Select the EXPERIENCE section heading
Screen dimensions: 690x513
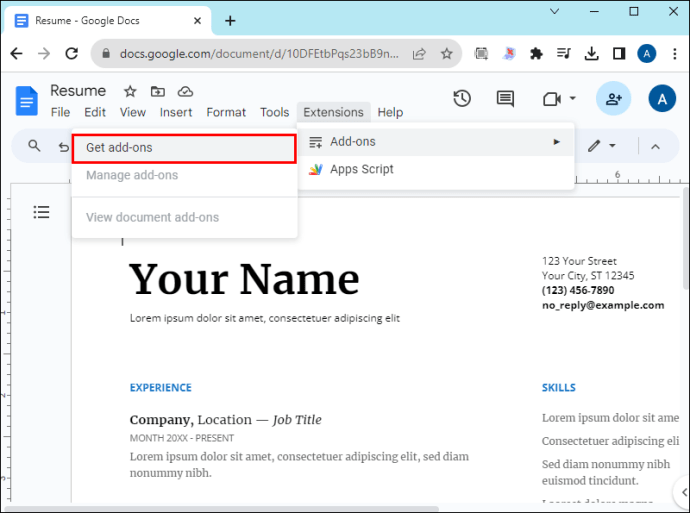(161, 388)
